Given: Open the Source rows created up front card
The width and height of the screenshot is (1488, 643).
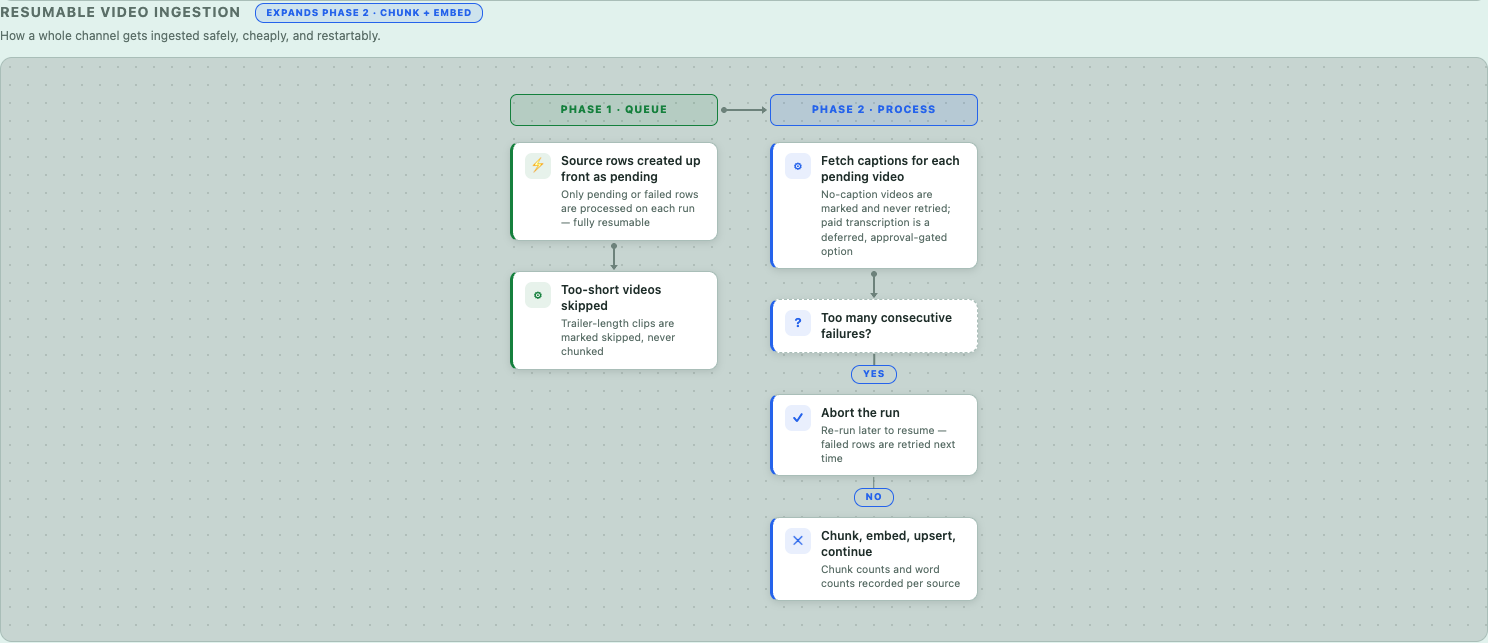Looking at the screenshot, I should 614,191.
